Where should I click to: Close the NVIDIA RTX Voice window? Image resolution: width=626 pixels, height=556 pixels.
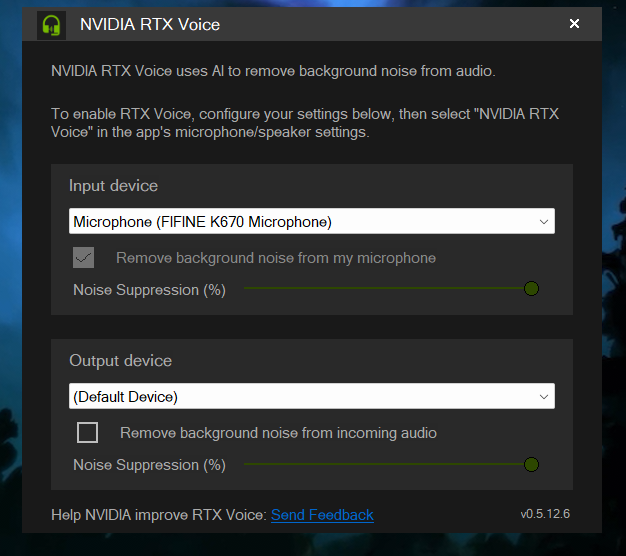574,24
